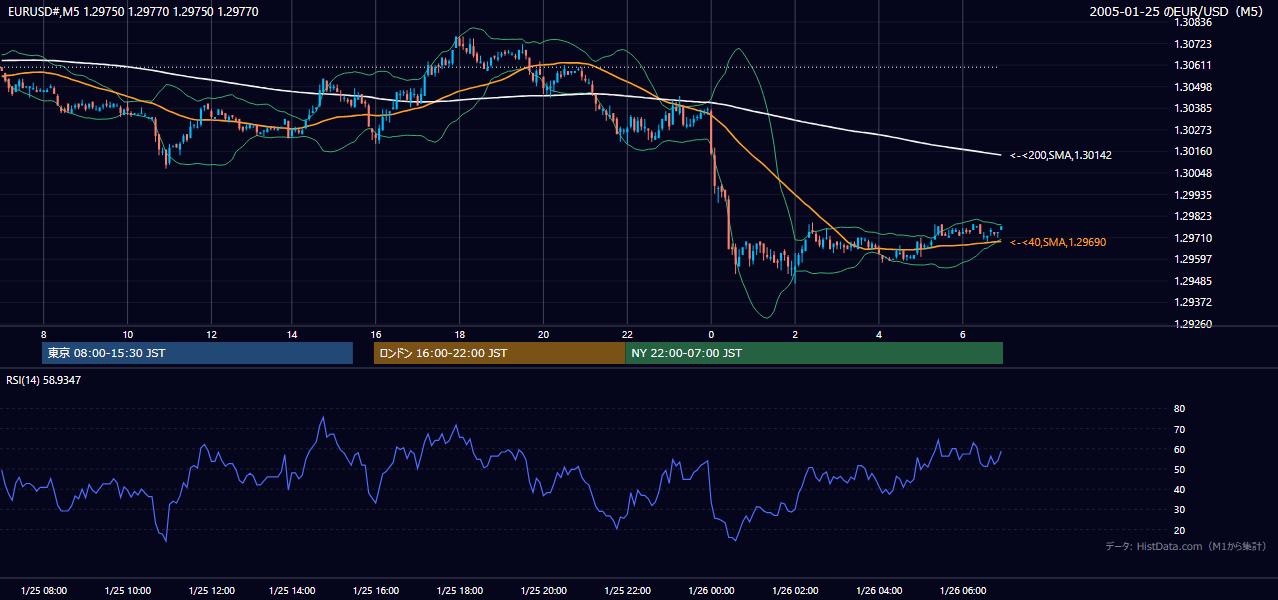
Task: Click price axis value 1.30160
Action: pos(1193,151)
